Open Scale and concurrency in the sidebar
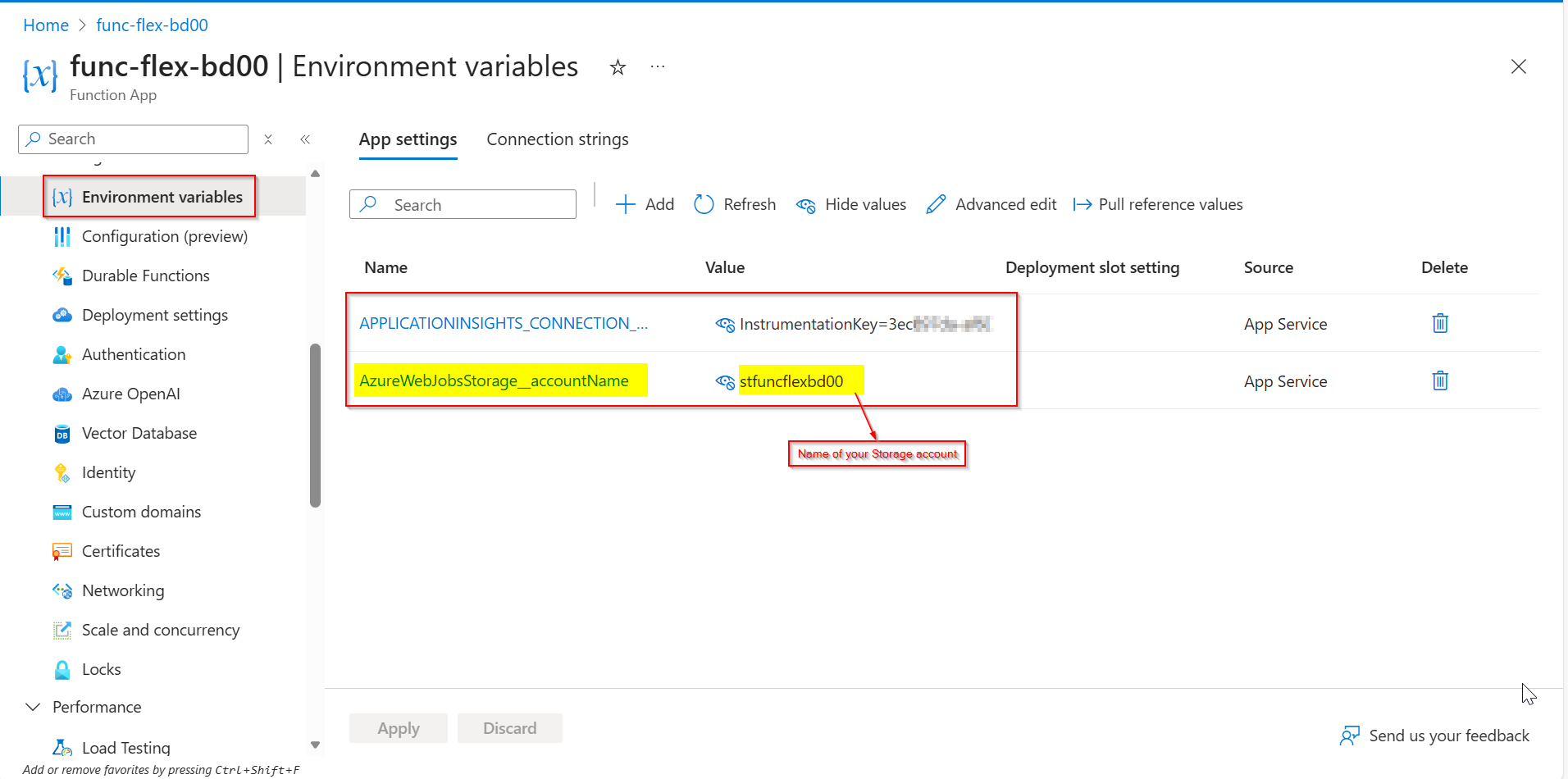1568x779 pixels. (x=161, y=630)
